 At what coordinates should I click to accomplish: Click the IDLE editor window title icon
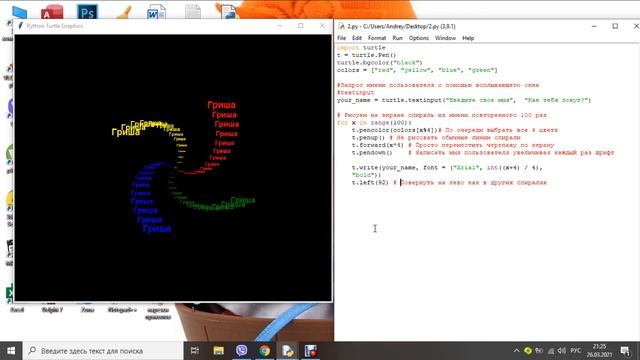pyautogui.click(x=341, y=26)
